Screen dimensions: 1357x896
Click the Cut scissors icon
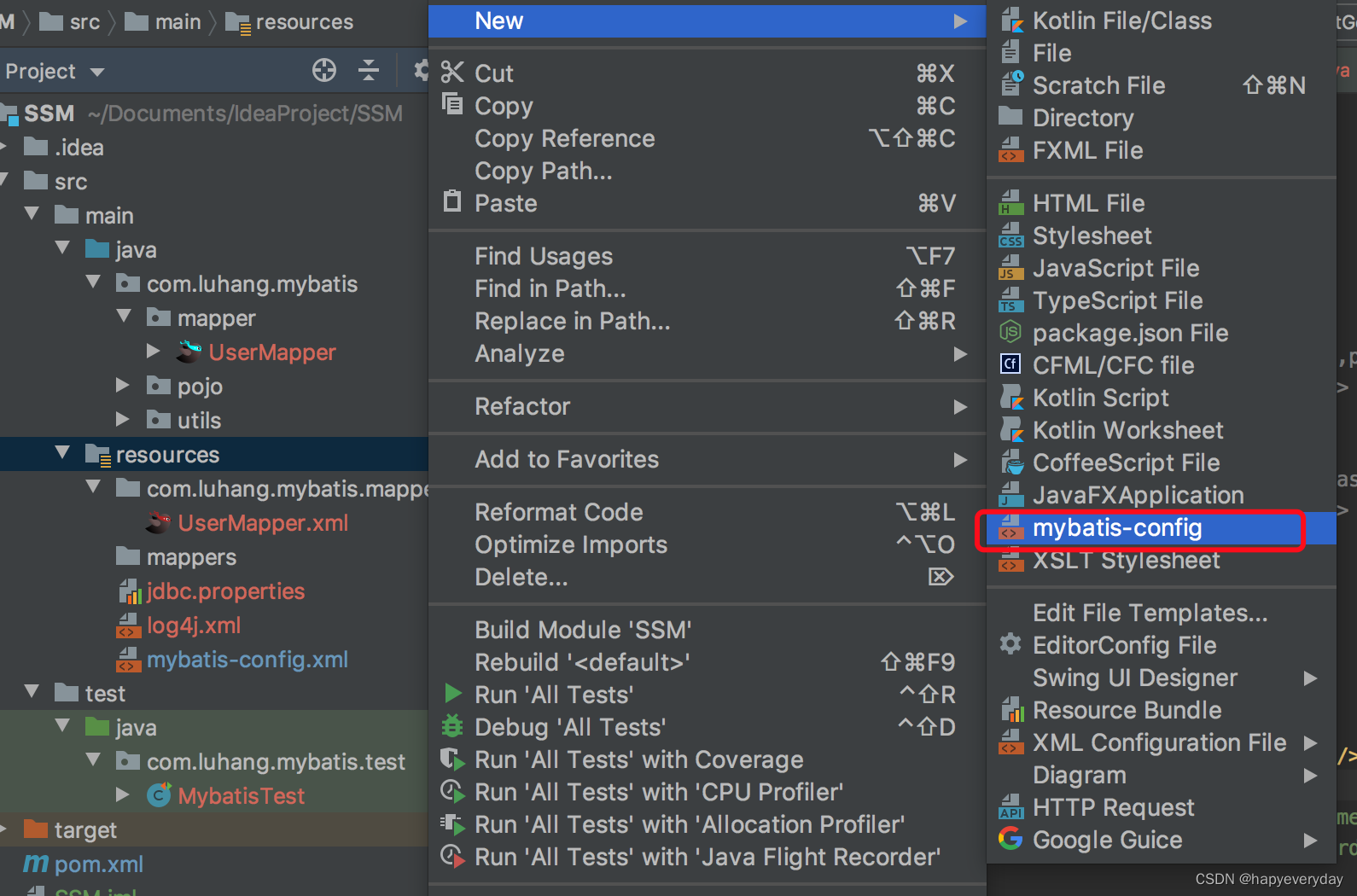tap(452, 73)
